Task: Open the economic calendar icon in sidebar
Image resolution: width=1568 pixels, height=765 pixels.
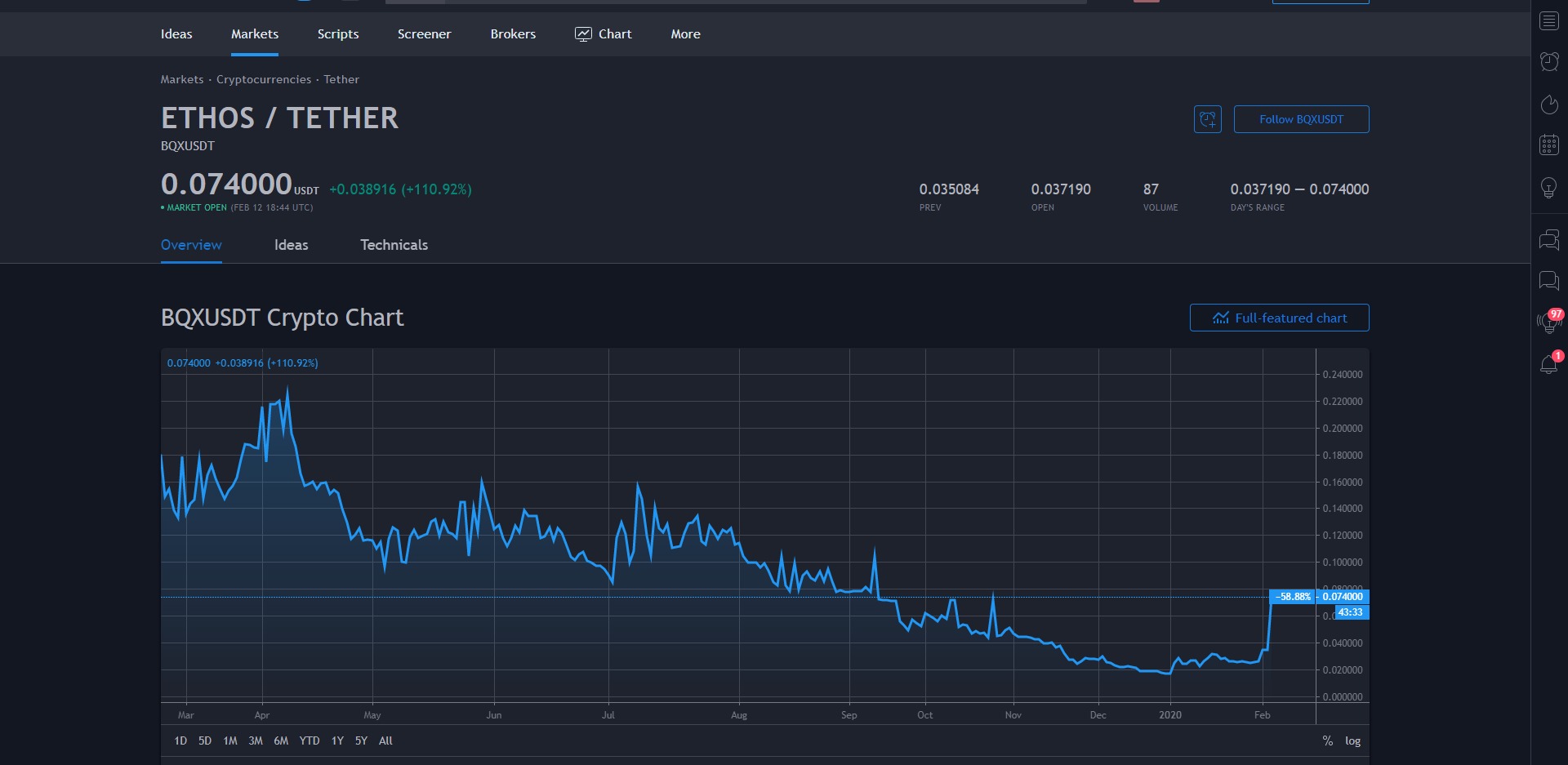Action: tap(1549, 145)
